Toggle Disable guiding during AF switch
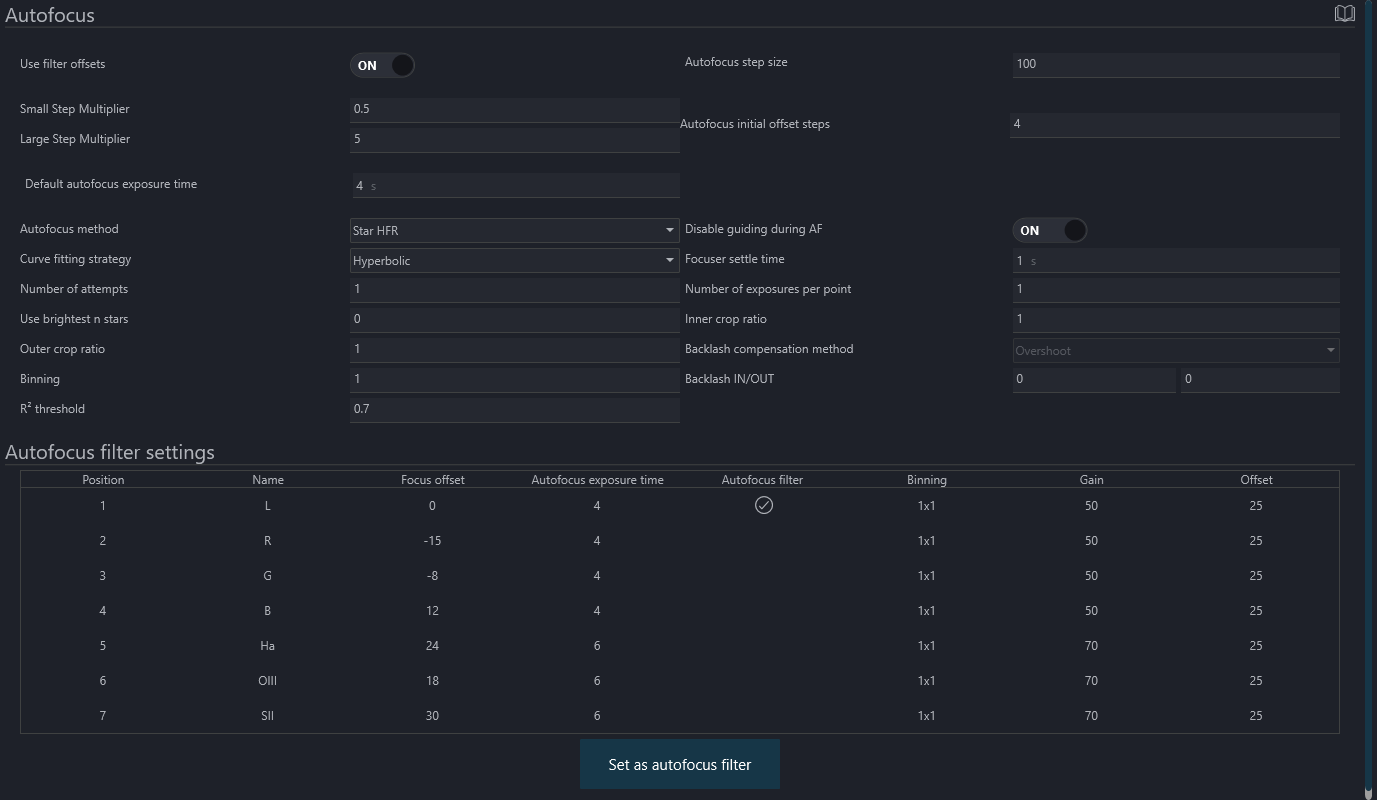 pyautogui.click(x=1049, y=230)
